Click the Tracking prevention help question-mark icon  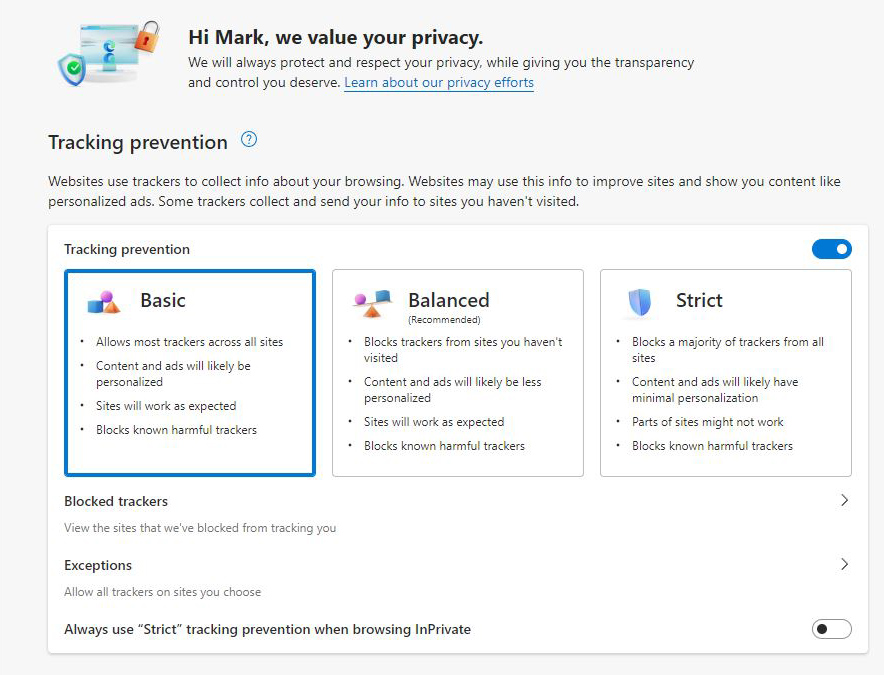pyautogui.click(x=249, y=139)
